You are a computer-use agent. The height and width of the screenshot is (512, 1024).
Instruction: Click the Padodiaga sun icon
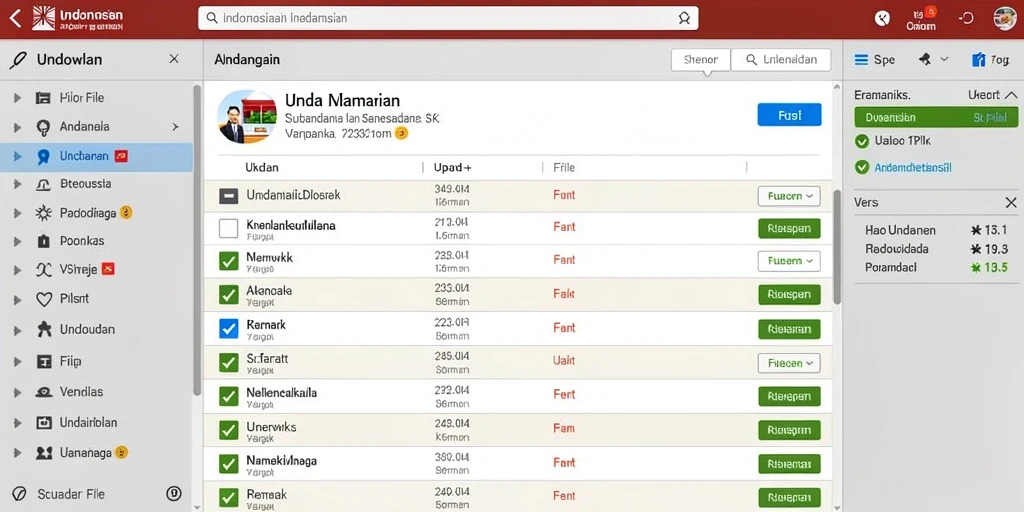tap(43, 213)
